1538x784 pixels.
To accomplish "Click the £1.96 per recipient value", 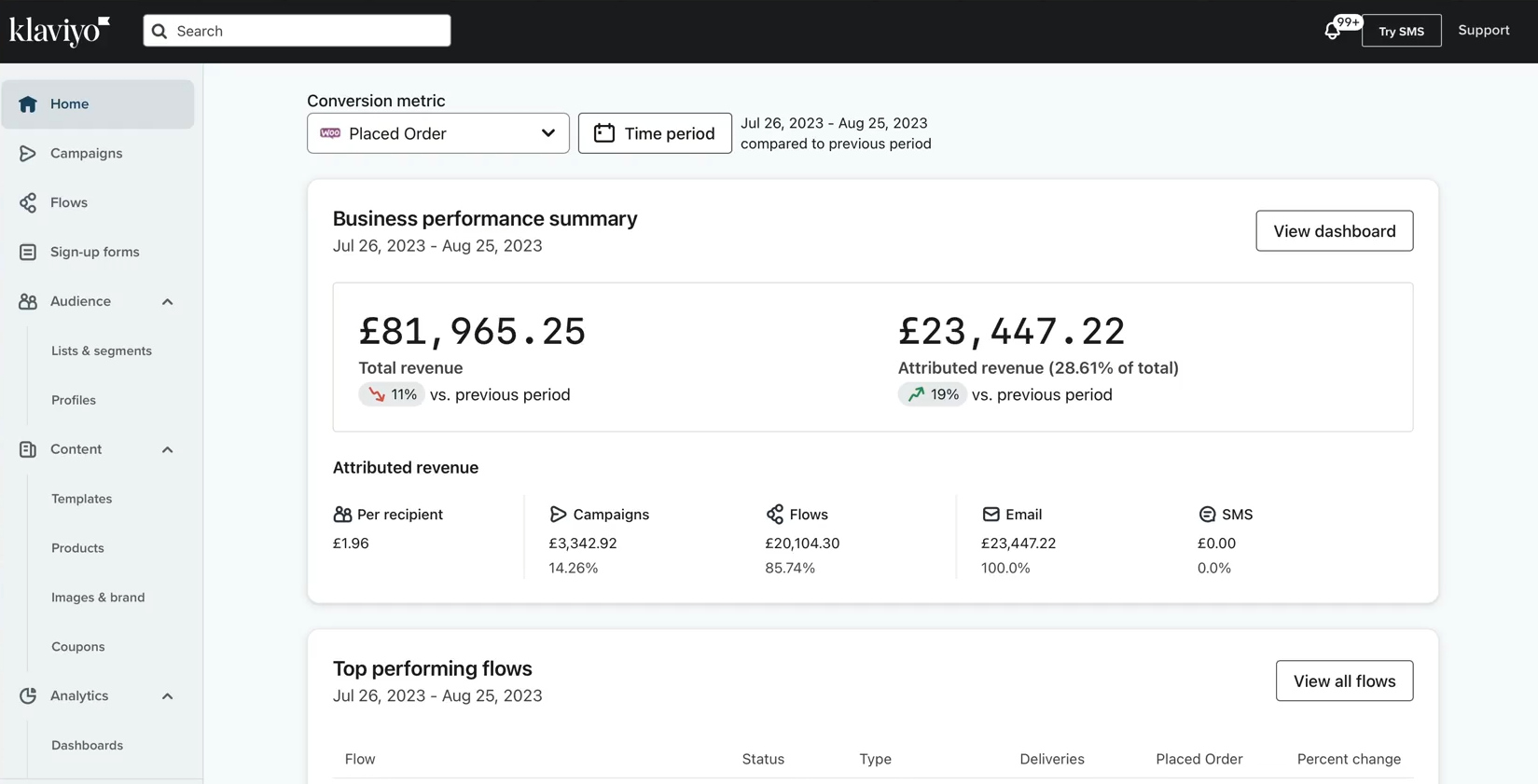I will (x=351, y=543).
